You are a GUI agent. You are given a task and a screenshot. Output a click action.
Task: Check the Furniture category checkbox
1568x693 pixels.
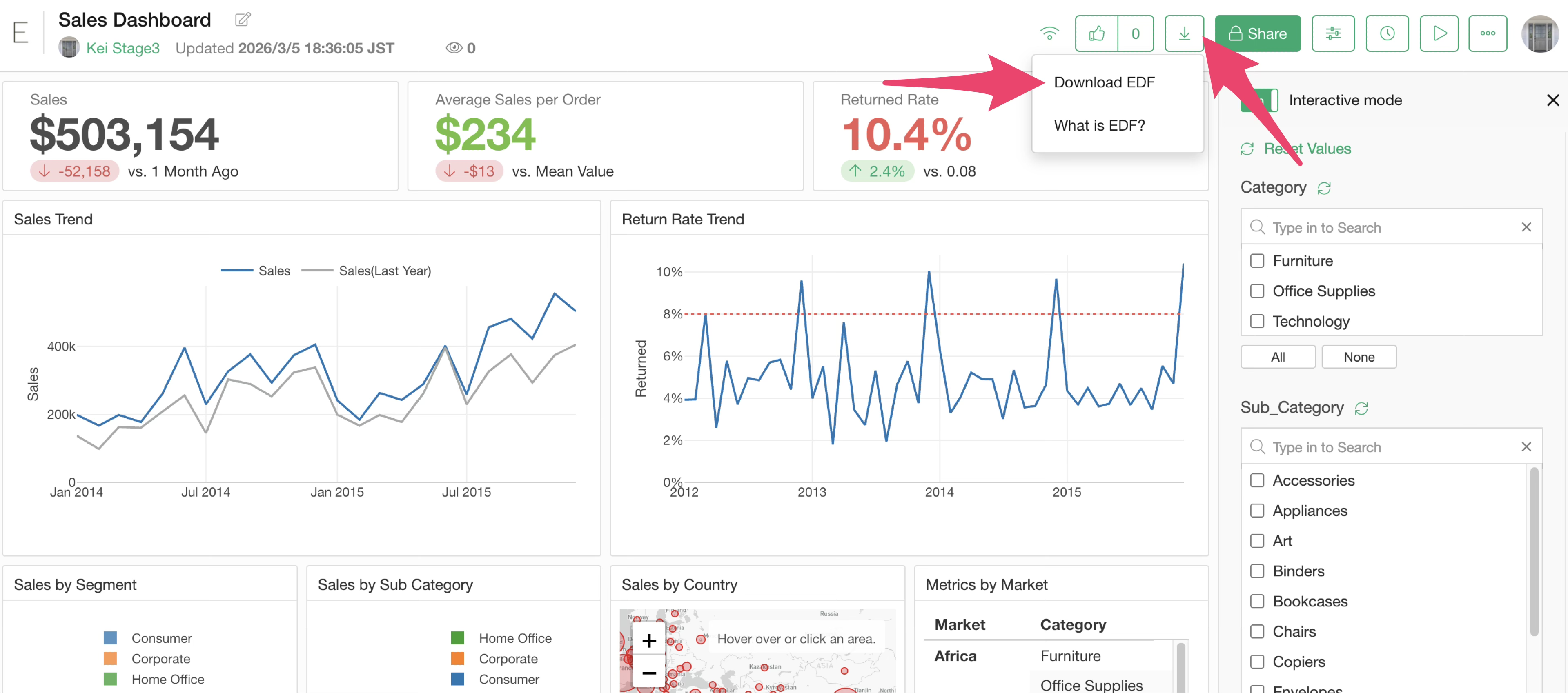[x=1256, y=261]
